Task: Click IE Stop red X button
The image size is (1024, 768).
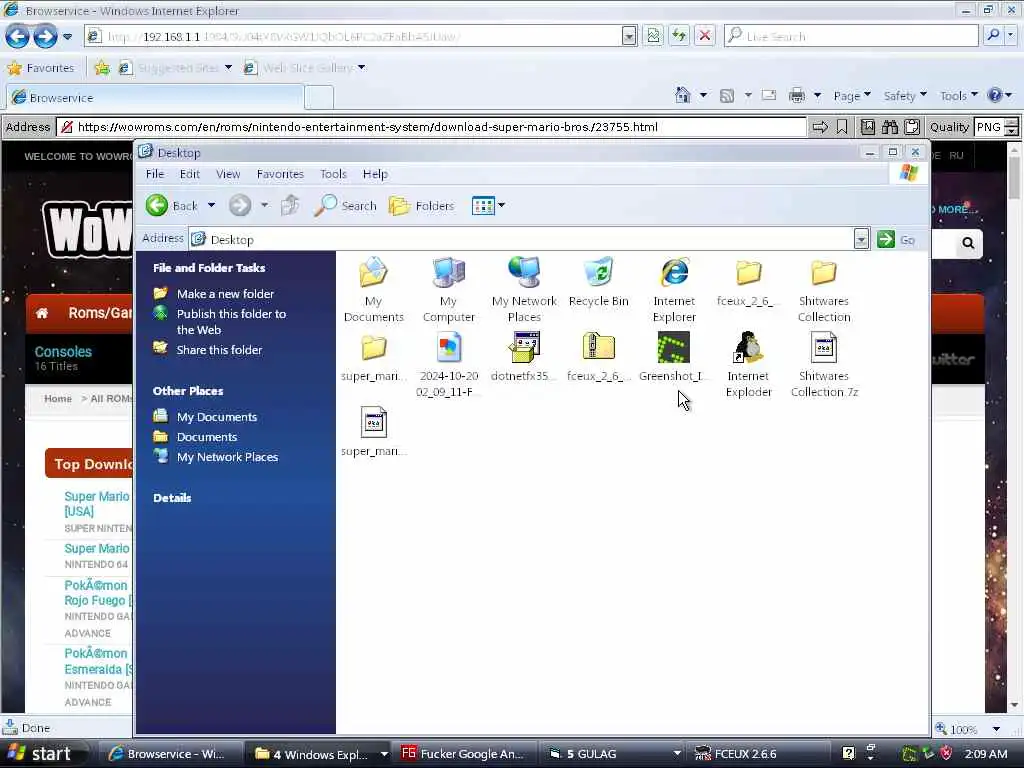Action: point(705,36)
